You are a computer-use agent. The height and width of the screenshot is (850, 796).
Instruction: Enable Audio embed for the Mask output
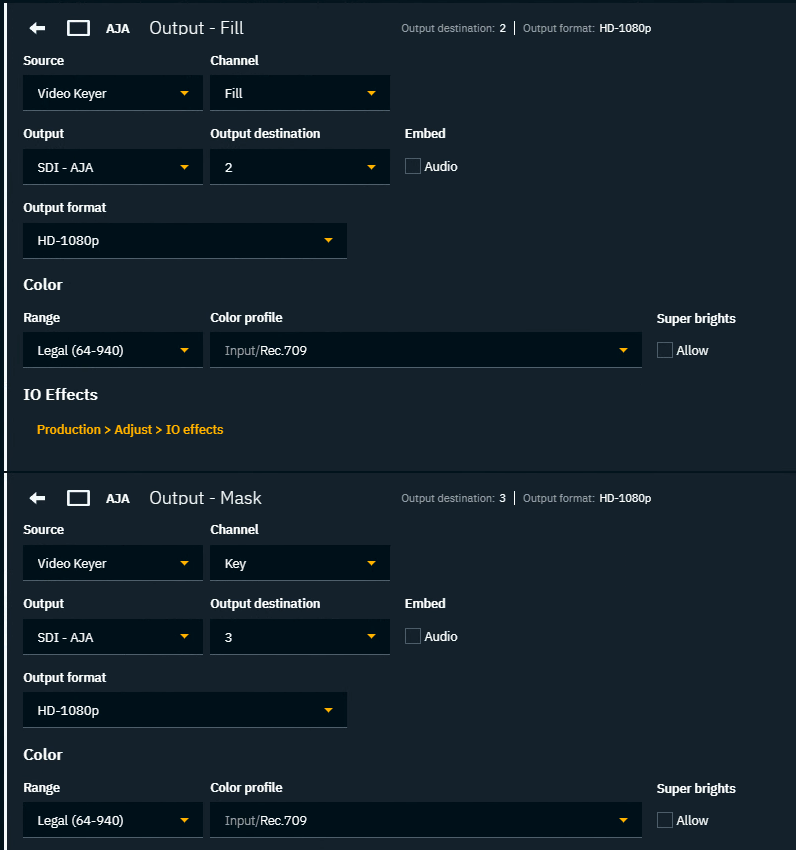pos(413,636)
